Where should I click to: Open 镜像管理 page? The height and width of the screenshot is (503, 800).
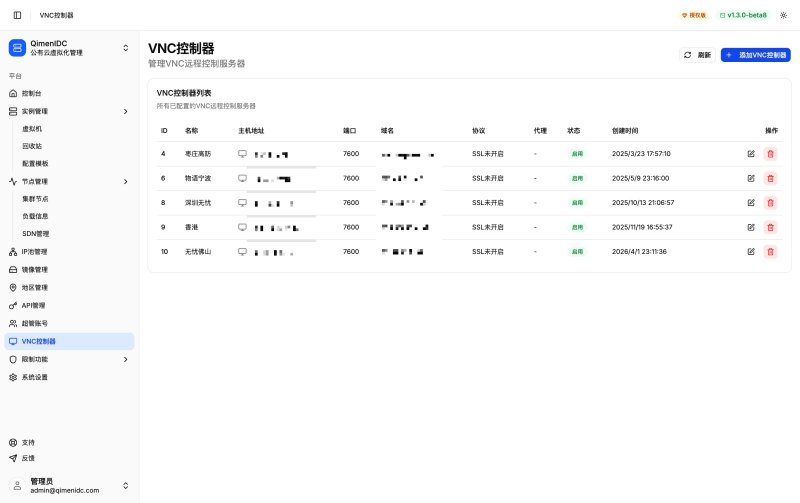tap(69, 269)
